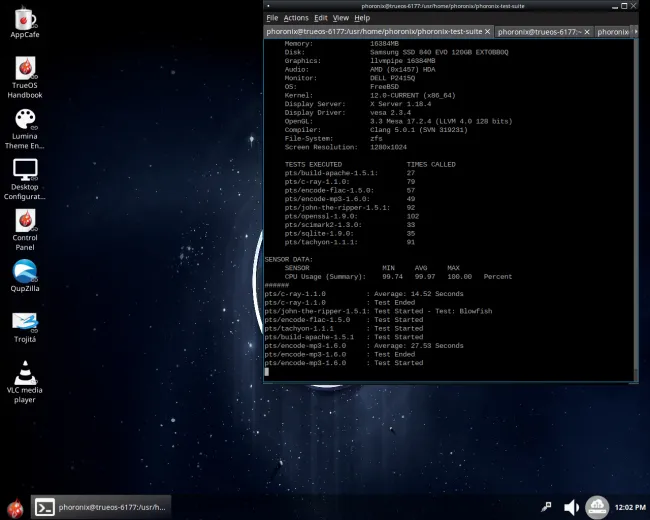Click the 'pts/openssl-1.9.0:' line
Image resolution: width=650 pixels, height=520 pixels.
tap(352, 216)
